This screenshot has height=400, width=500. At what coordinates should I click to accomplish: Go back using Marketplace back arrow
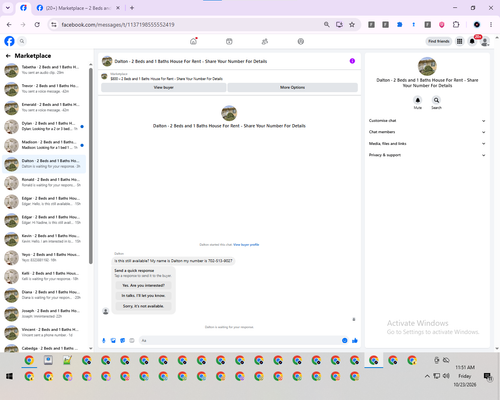(8, 56)
